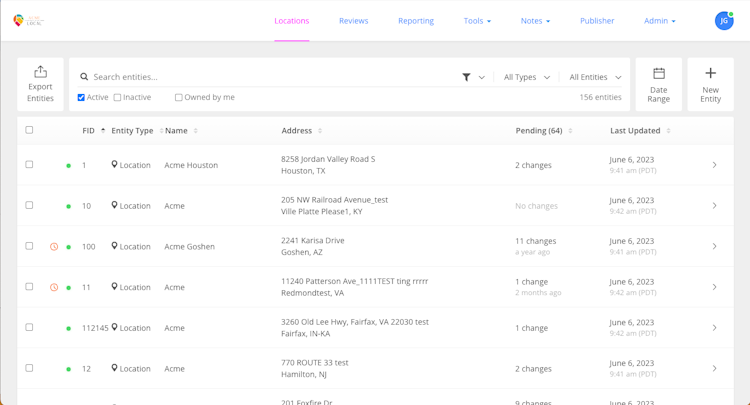This screenshot has width=750, height=405.
Task: Click the Export Entities upload icon
Action: (40, 72)
